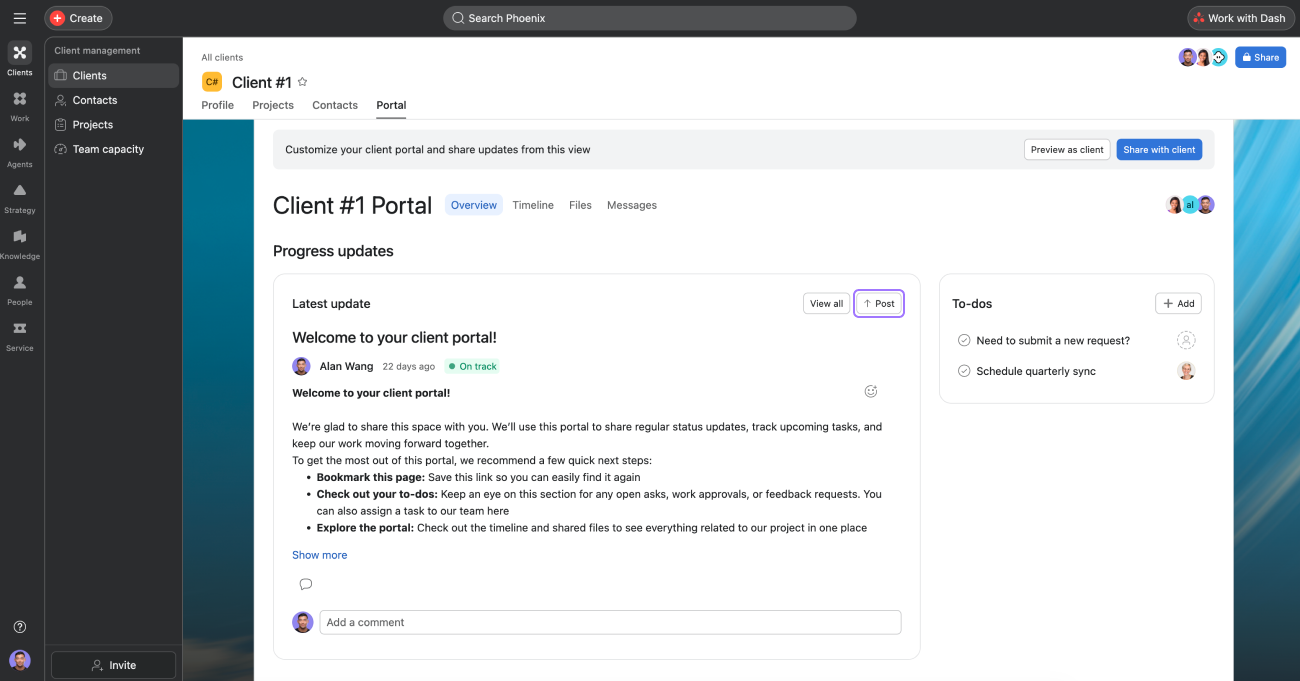Open the hamburger menu icon
Image resolution: width=1300 pixels, height=681 pixels.
(x=19, y=18)
